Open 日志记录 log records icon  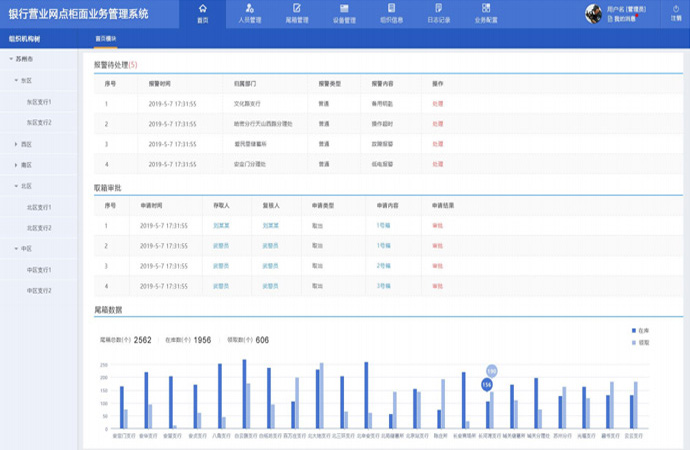pyautogui.click(x=437, y=9)
